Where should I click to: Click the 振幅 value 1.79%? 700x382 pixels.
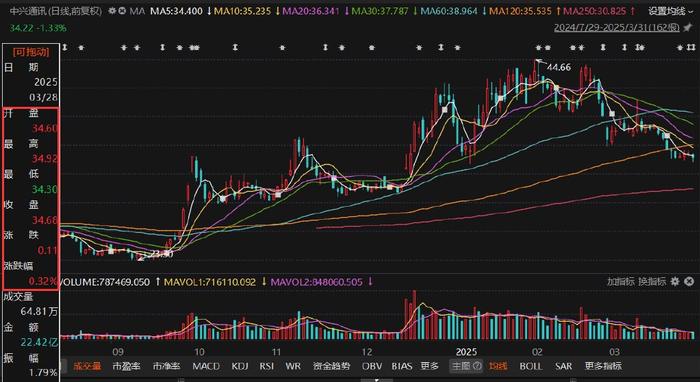pos(43,373)
